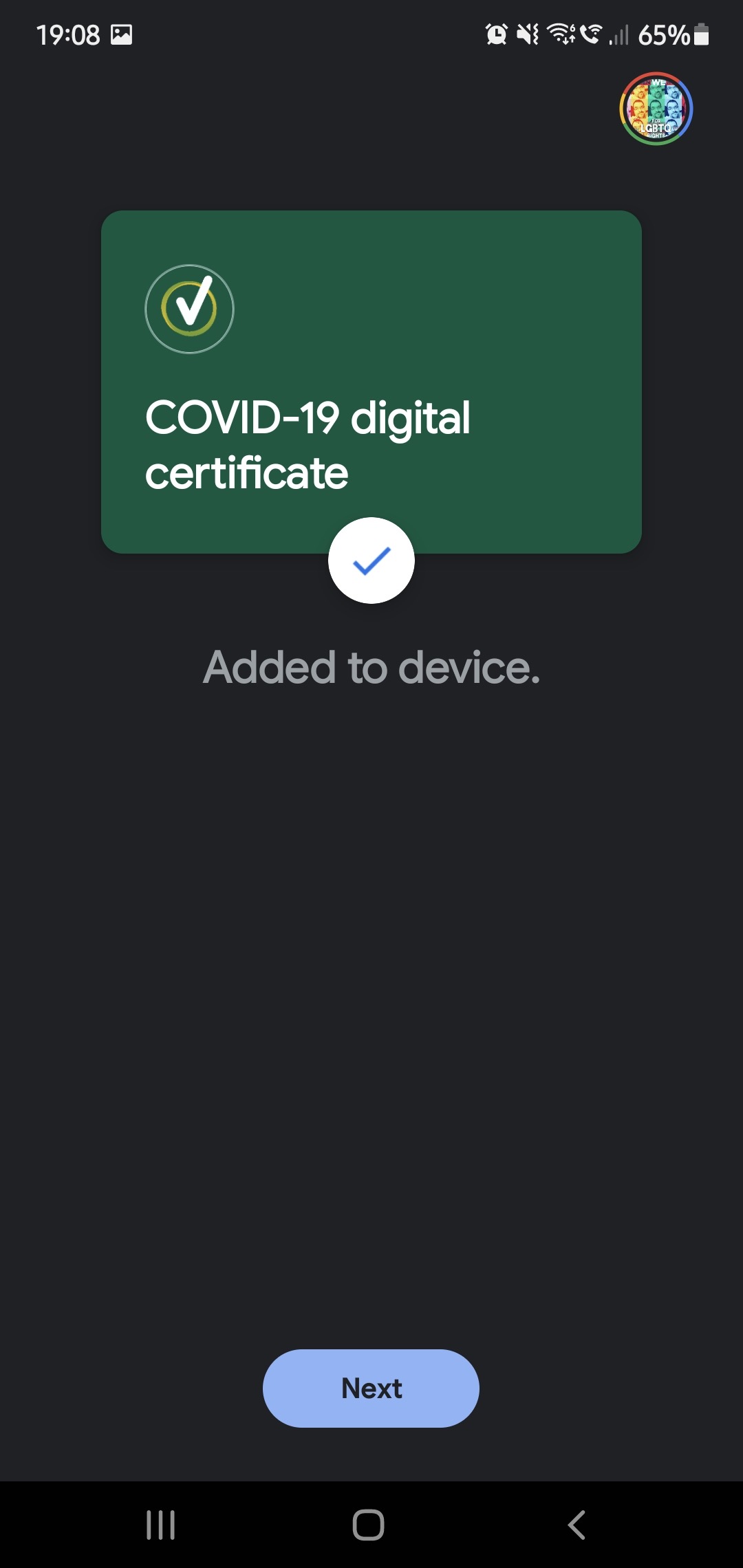This screenshot has width=743, height=1568.
Task: Tap the image notification icon
Action: [x=122, y=34]
